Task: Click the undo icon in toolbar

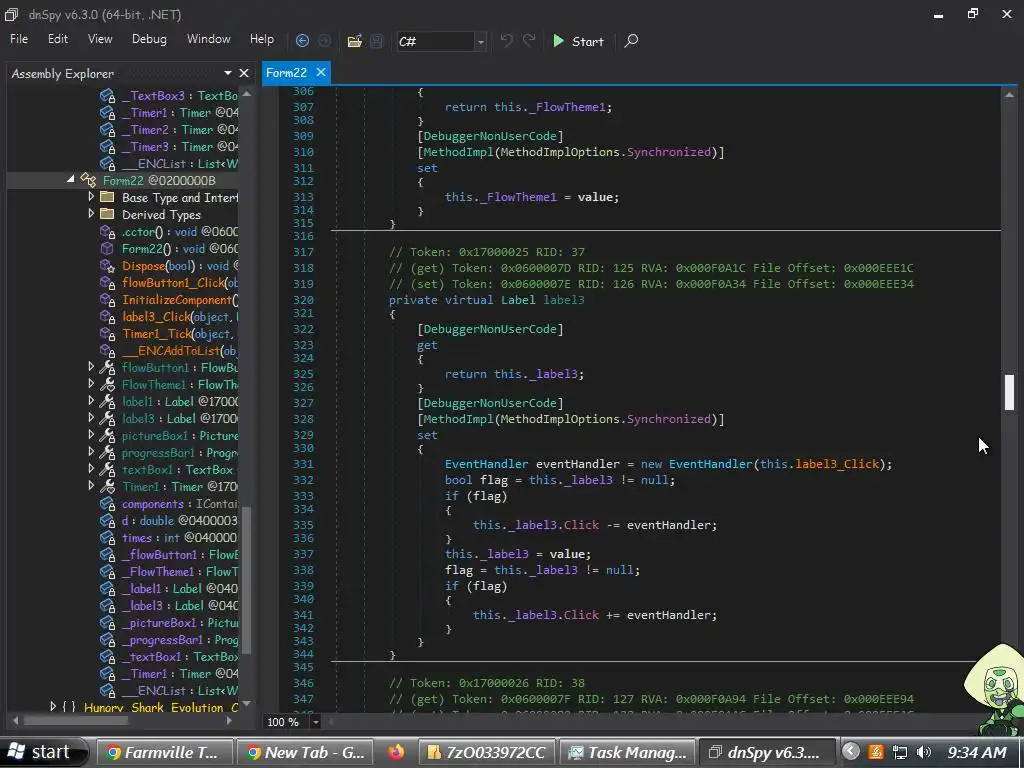Action: coord(506,41)
